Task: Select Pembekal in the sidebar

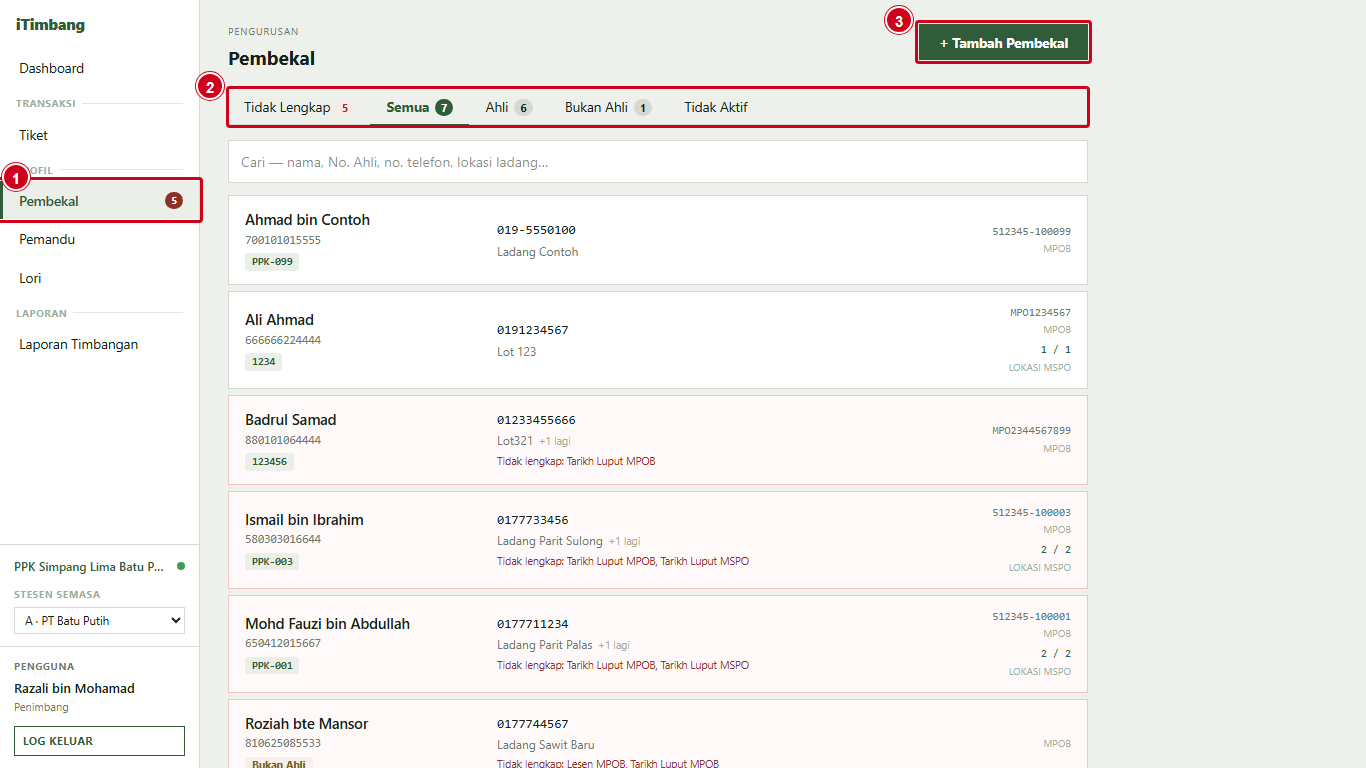Action: (x=100, y=201)
